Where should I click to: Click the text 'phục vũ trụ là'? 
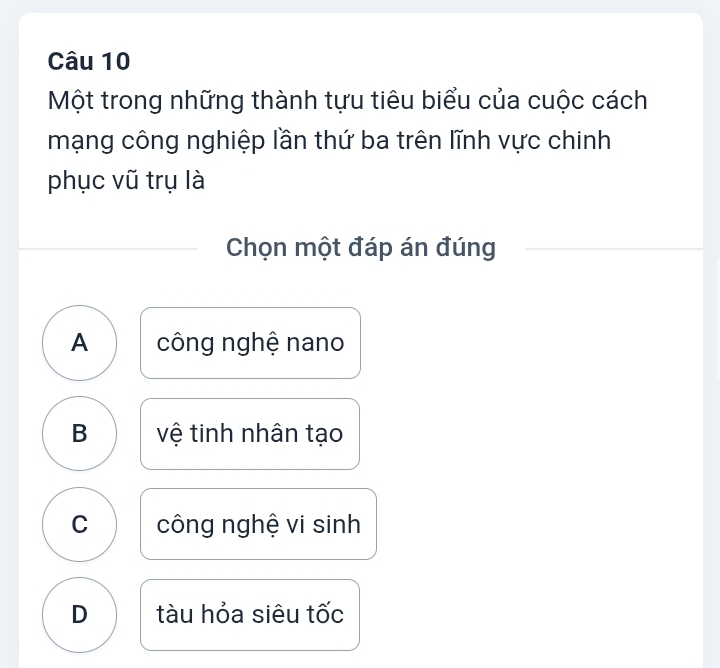point(126,181)
